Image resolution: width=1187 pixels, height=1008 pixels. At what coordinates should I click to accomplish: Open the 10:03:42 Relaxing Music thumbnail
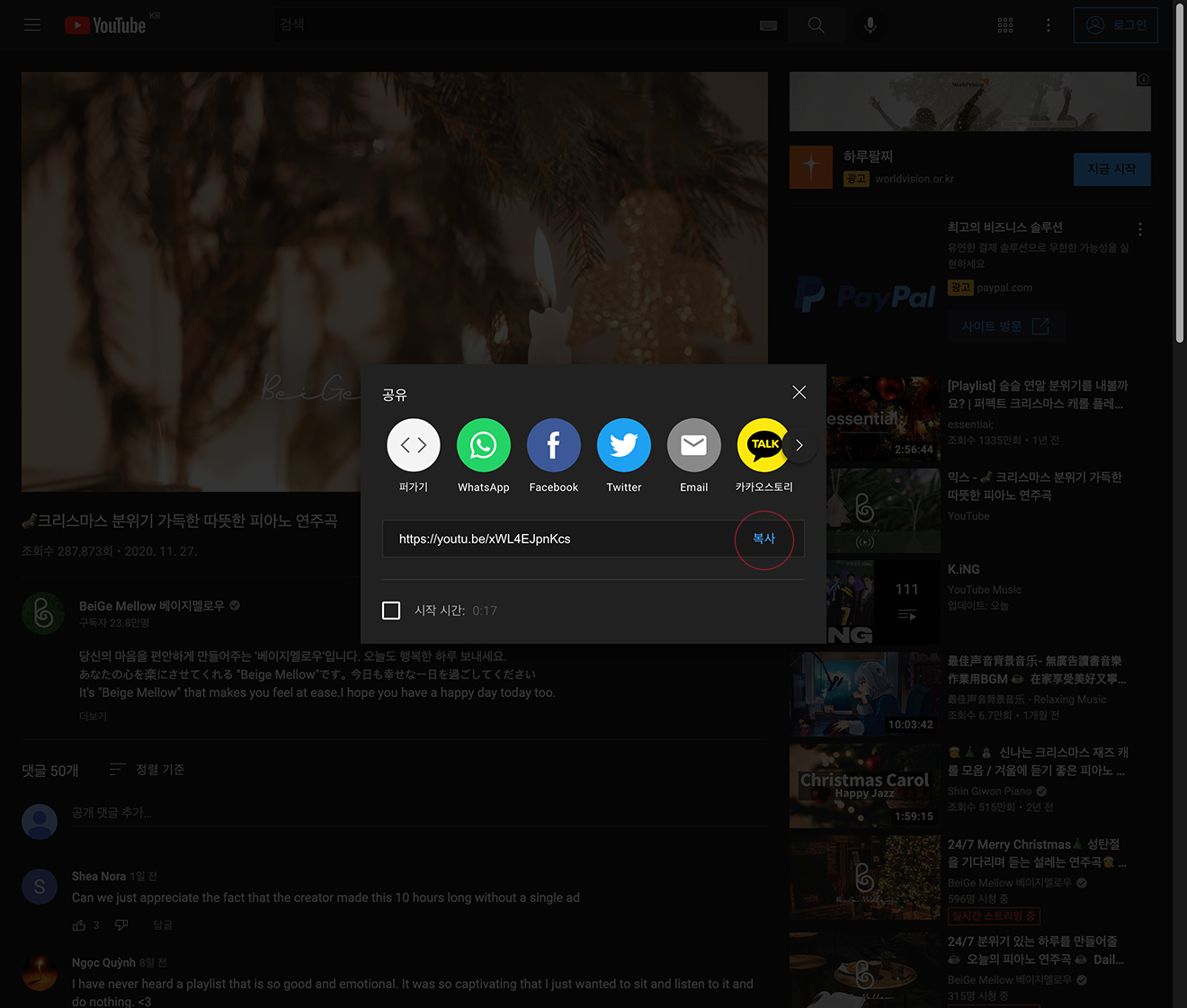865,694
